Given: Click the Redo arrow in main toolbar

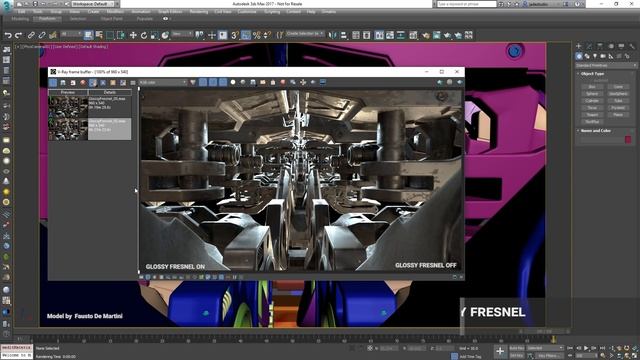Looking at the screenshot, I should point(18,36).
